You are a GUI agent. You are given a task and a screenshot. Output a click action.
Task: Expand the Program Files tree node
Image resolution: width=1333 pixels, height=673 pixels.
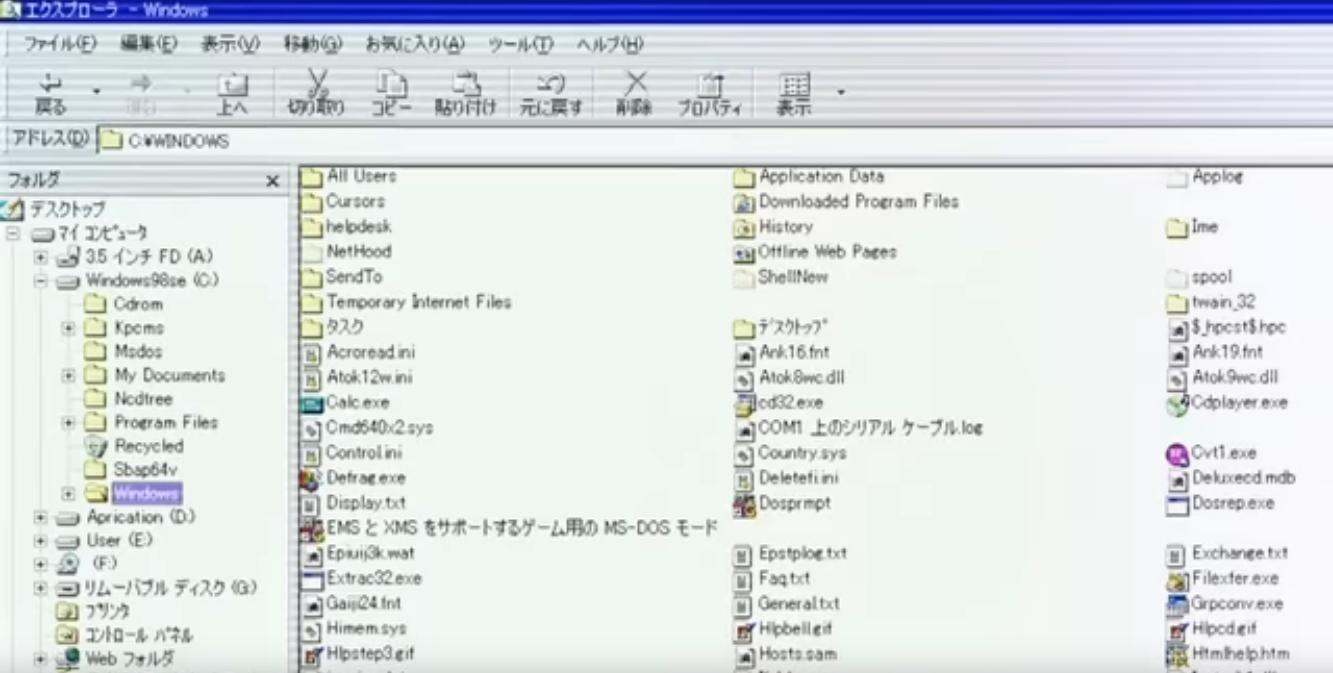click(x=69, y=423)
